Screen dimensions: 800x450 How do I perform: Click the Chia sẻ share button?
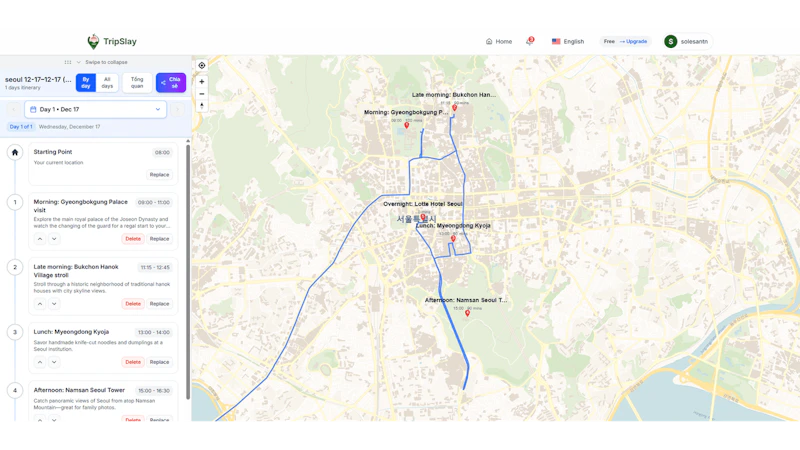coord(171,83)
